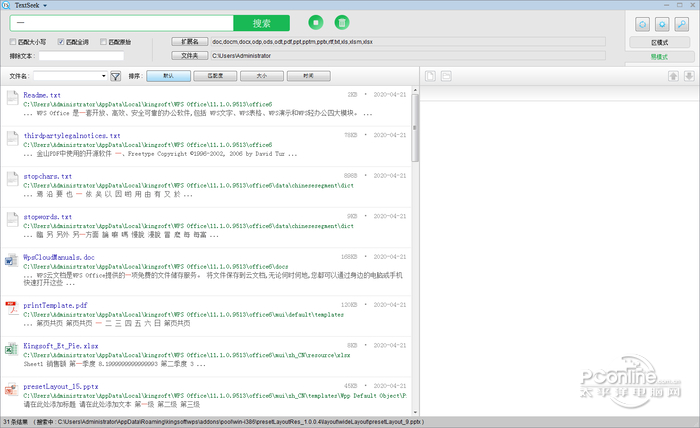Click the green folder path under Readme.txt

tap(147, 104)
